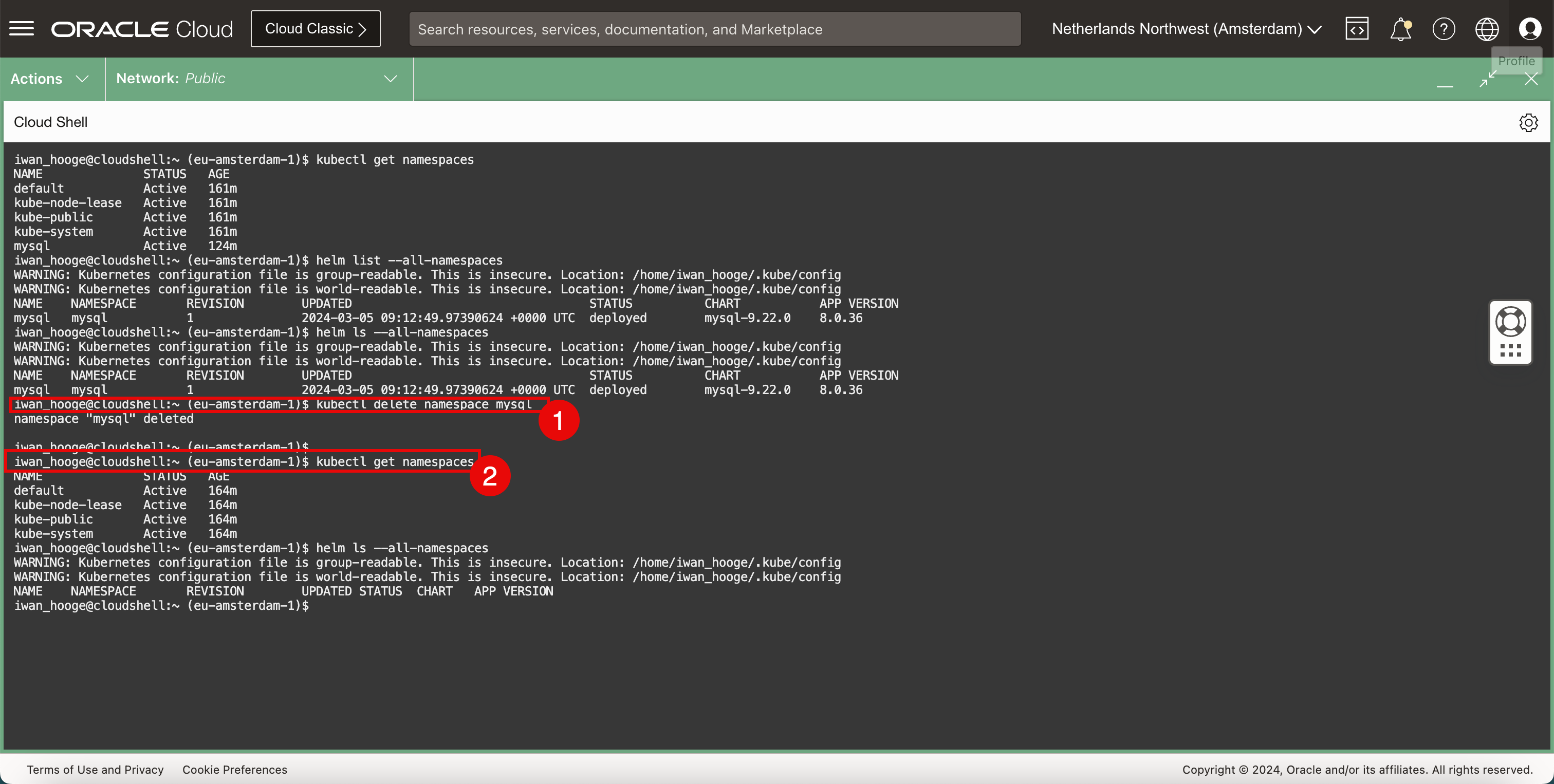Open the Profile avatar menu
Viewport: 1554px width, 784px height.
pos(1530,29)
